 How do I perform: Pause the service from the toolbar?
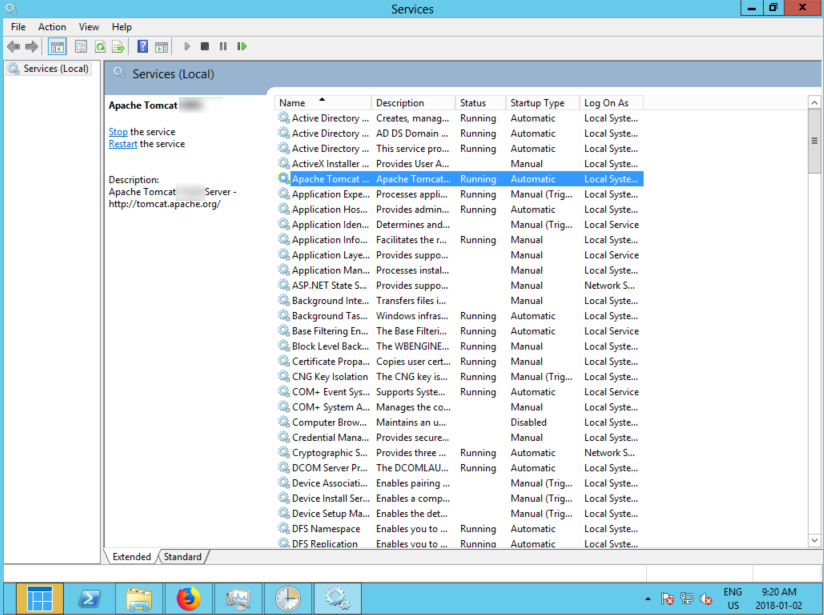223,46
